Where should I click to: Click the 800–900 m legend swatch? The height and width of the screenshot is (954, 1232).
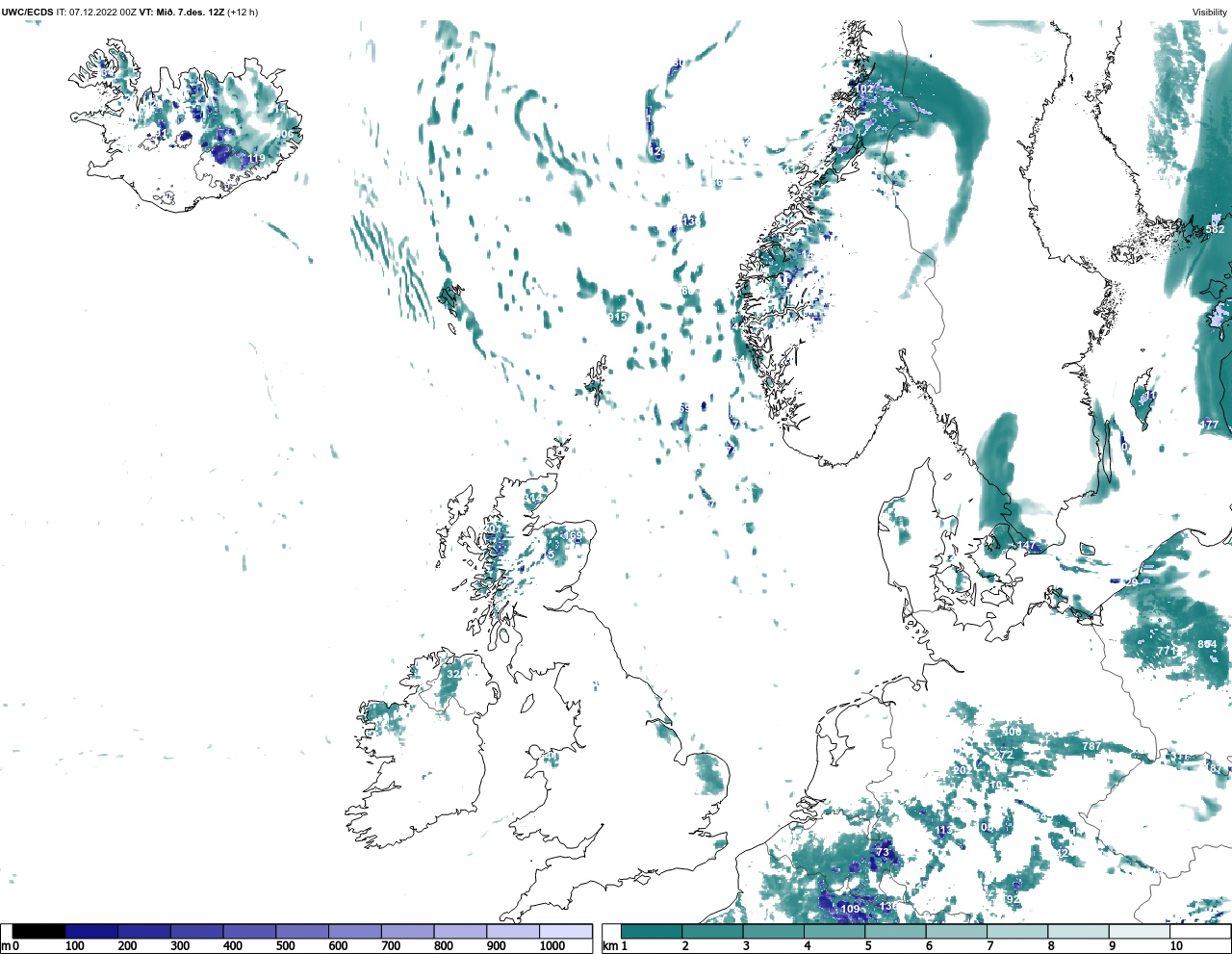click(x=460, y=932)
